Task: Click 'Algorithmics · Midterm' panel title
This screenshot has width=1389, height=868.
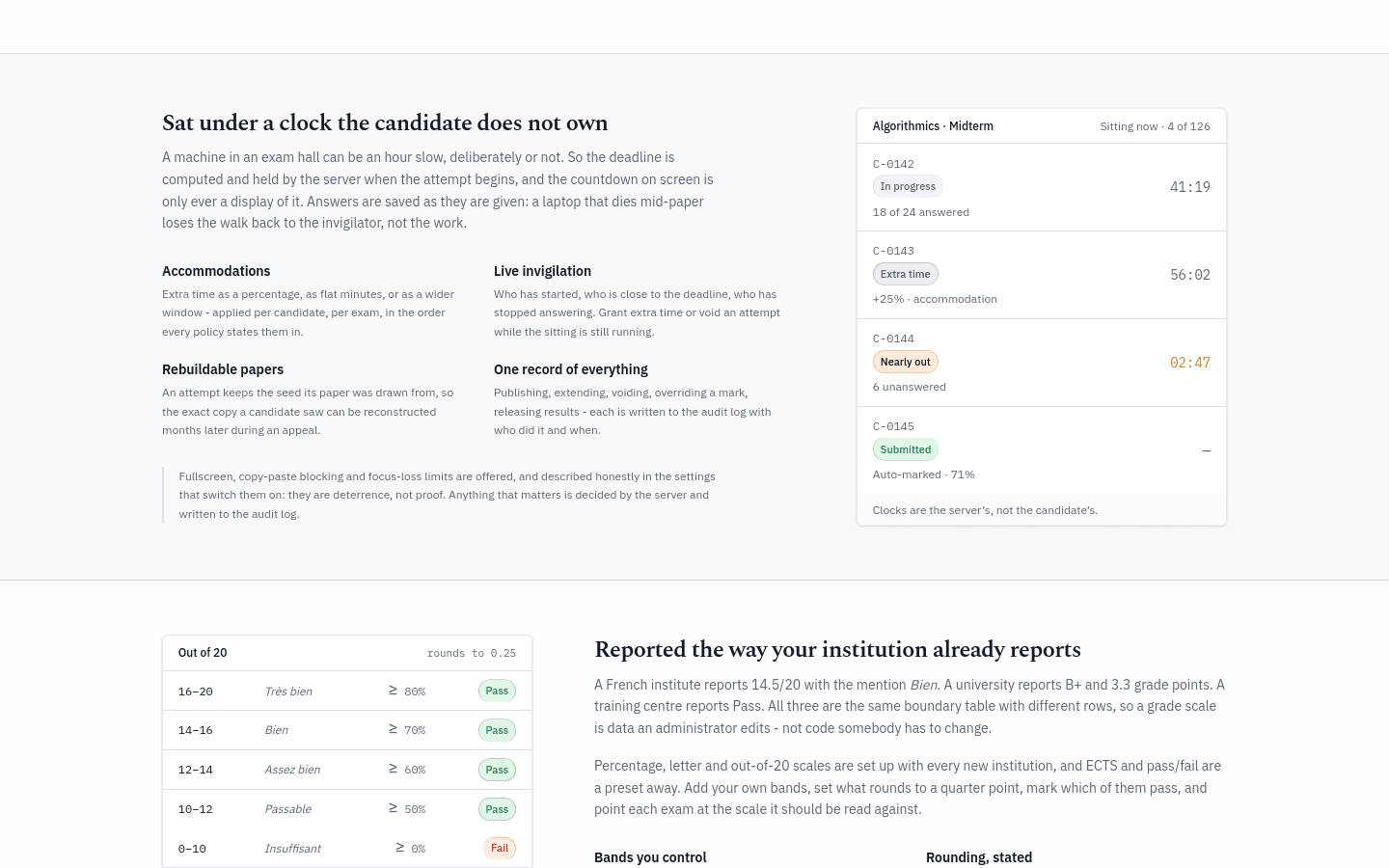Action: coord(933,126)
